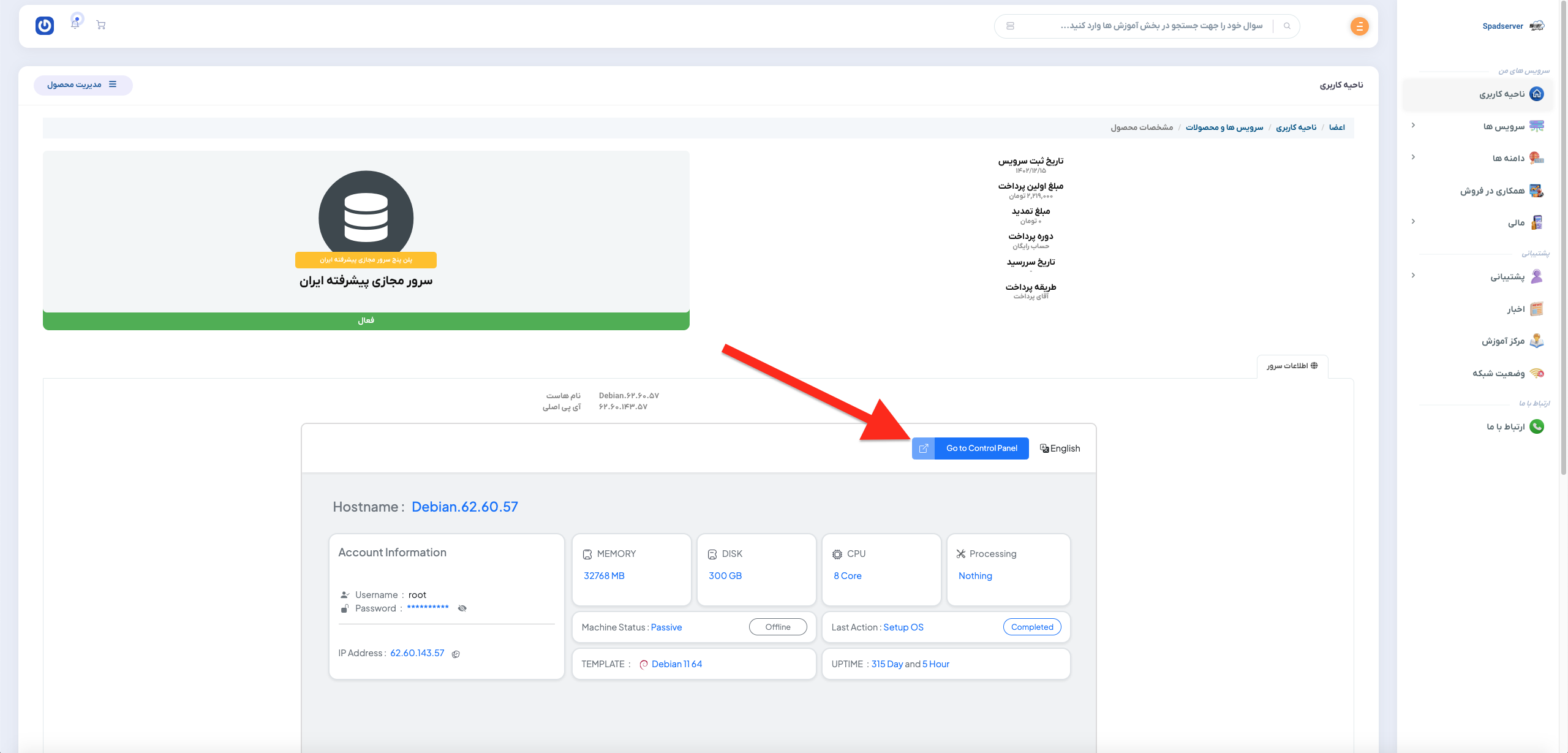Click the search input field
The width and height of the screenshot is (1568, 753).
coord(1145,26)
